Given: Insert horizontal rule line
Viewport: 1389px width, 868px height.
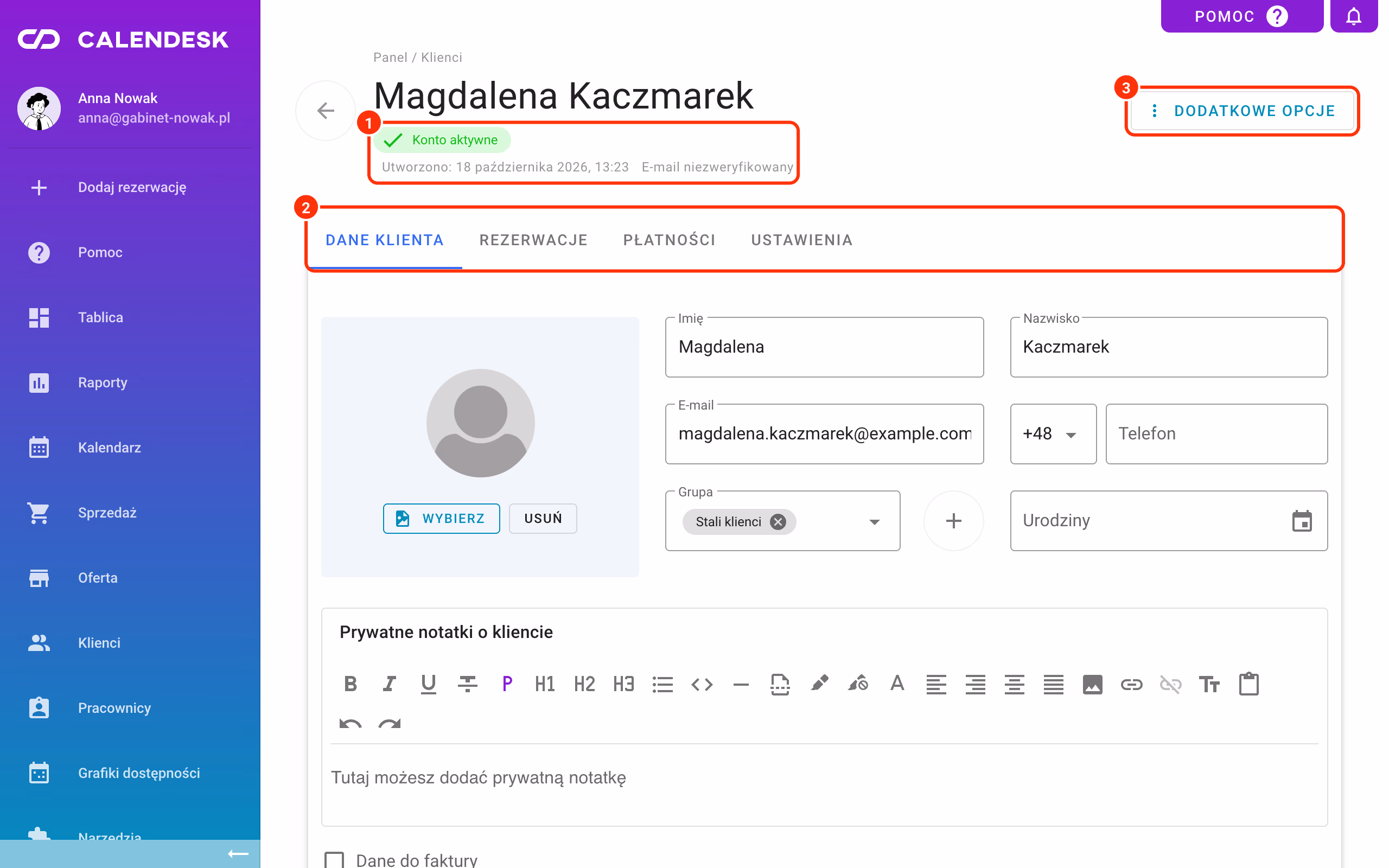Looking at the screenshot, I should pyautogui.click(x=741, y=684).
